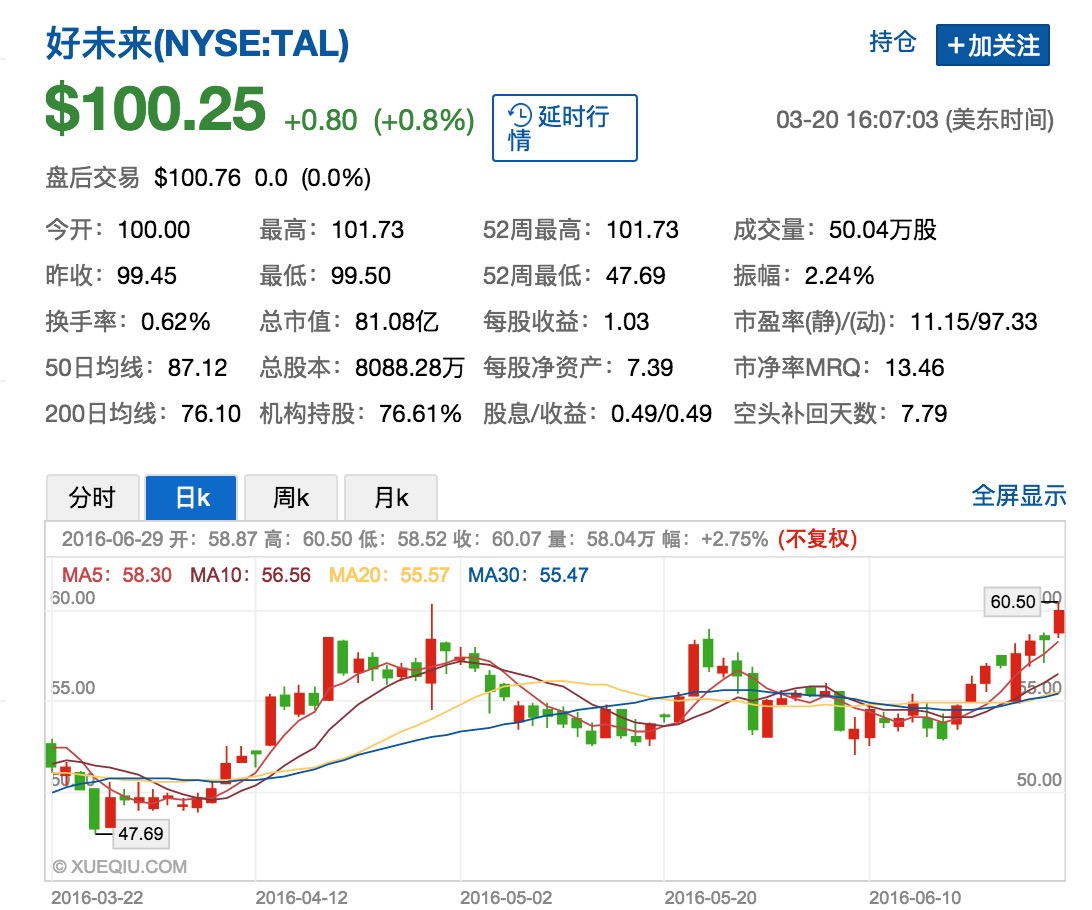The width and height of the screenshot is (1092, 910).
Task: Switch to the 分时 intraday tab
Action: click(x=92, y=497)
